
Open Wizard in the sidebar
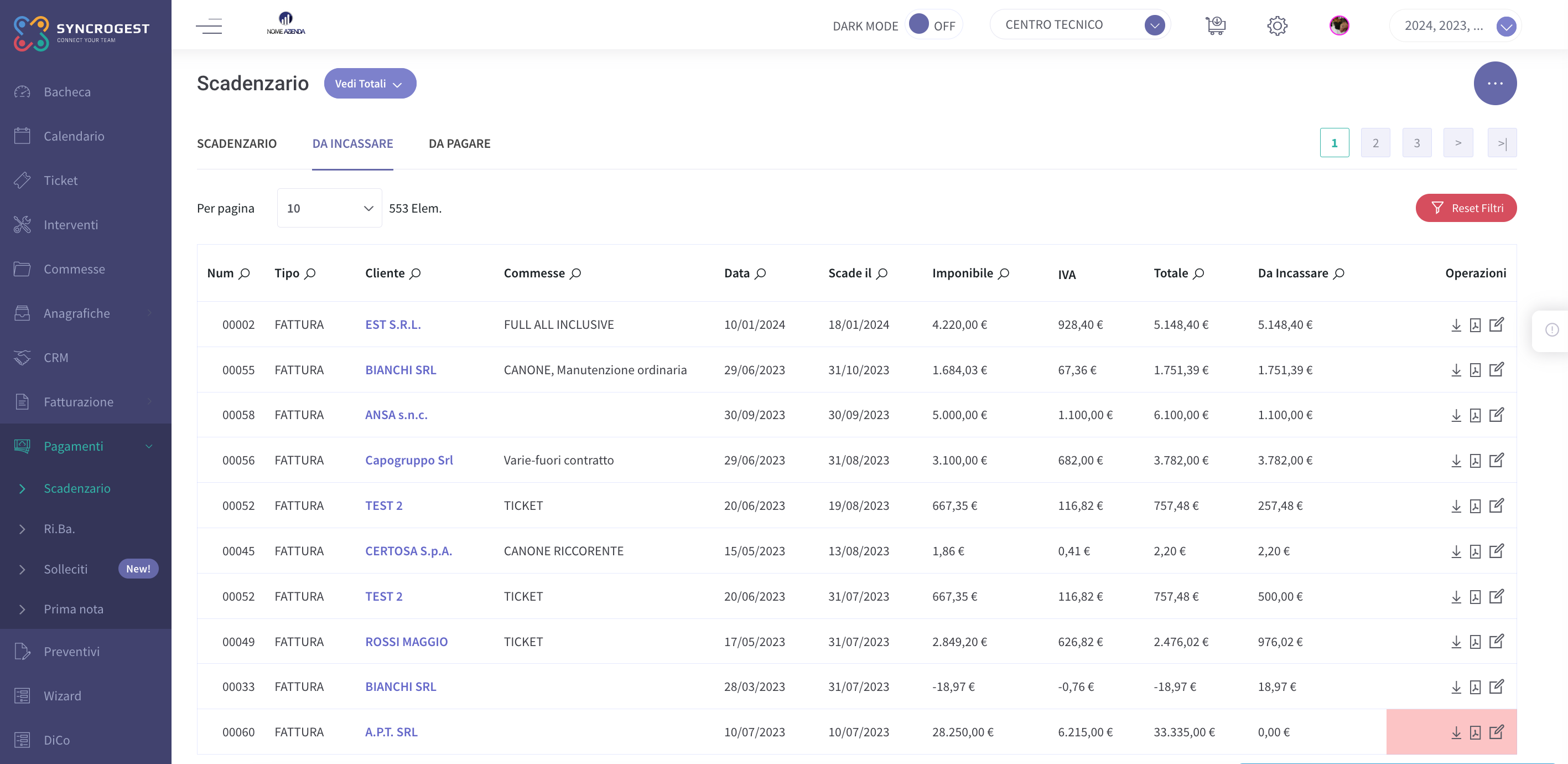[x=85, y=696]
